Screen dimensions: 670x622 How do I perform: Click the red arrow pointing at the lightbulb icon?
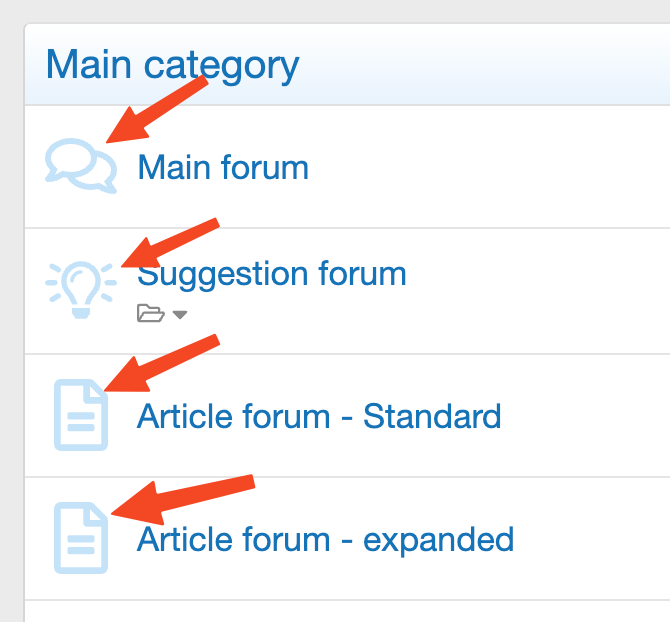tap(175, 243)
